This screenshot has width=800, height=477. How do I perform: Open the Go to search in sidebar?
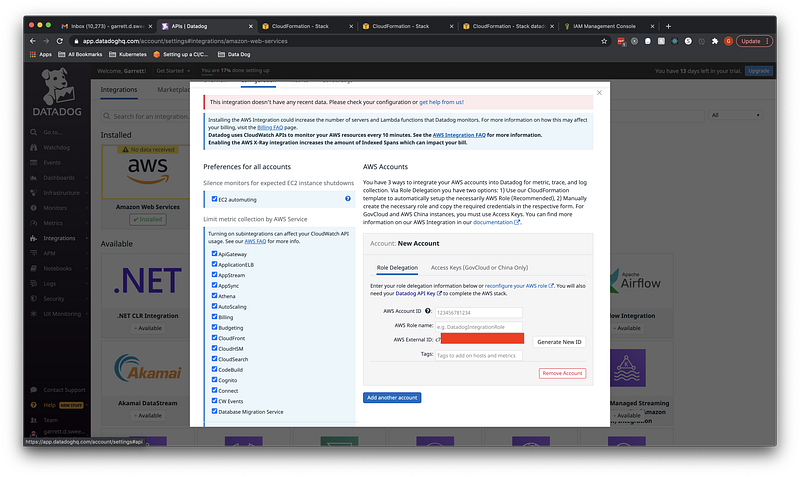[x=53, y=132]
